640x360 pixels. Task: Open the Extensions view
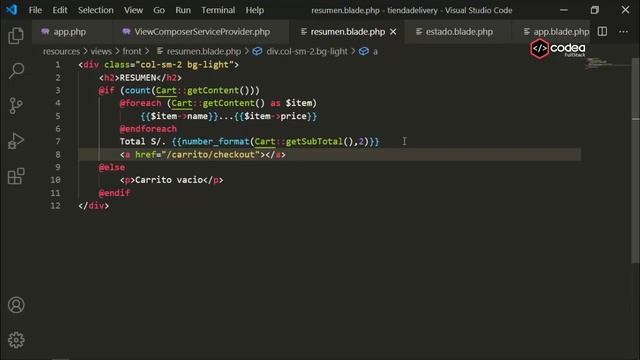16,176
